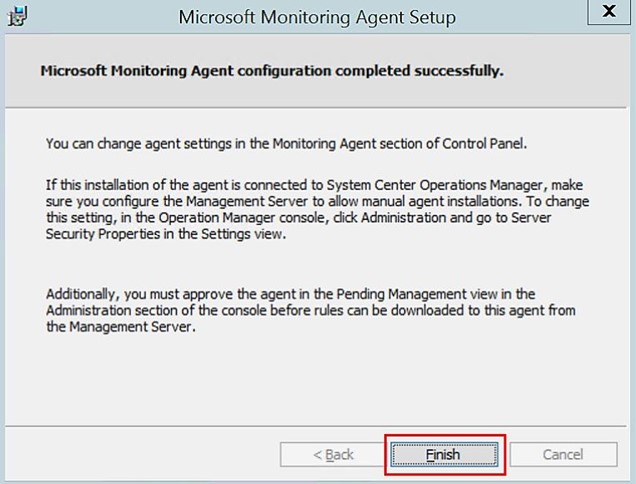Close the setup window with X
The width and height of the screenshot is (636, 484).
coord(609,11)
